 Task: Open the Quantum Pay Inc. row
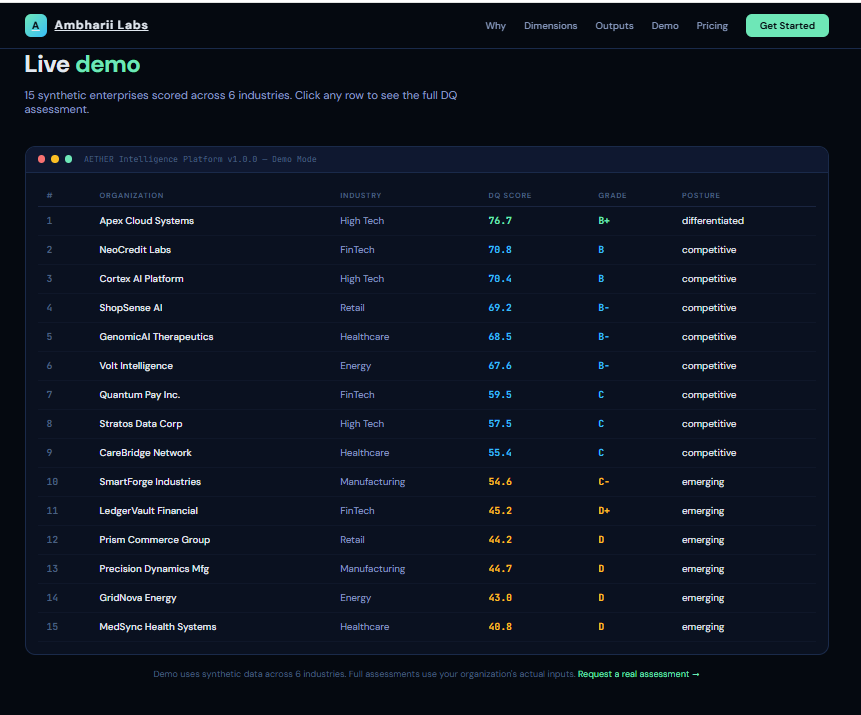139,395
